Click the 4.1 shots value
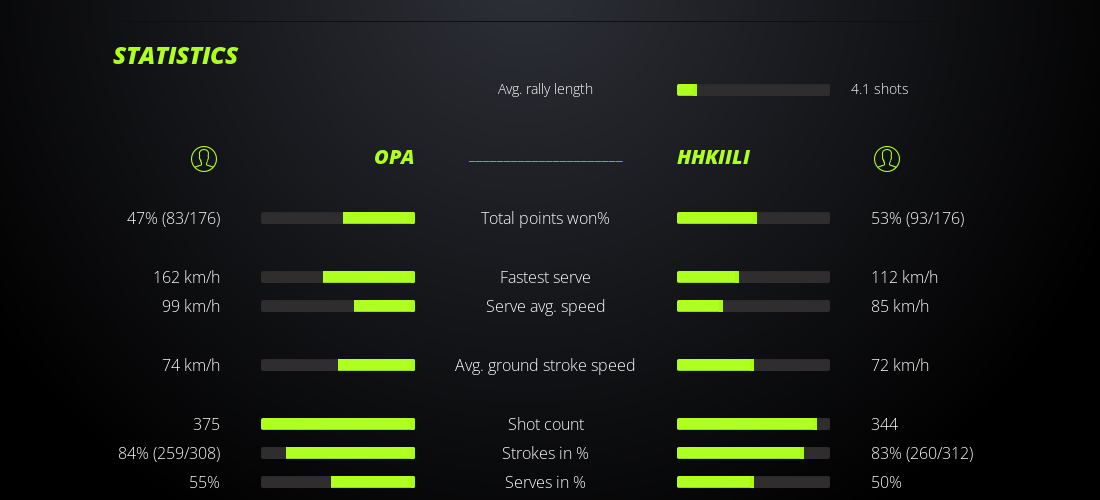The image size is (1100, 500). click(879, 89)
